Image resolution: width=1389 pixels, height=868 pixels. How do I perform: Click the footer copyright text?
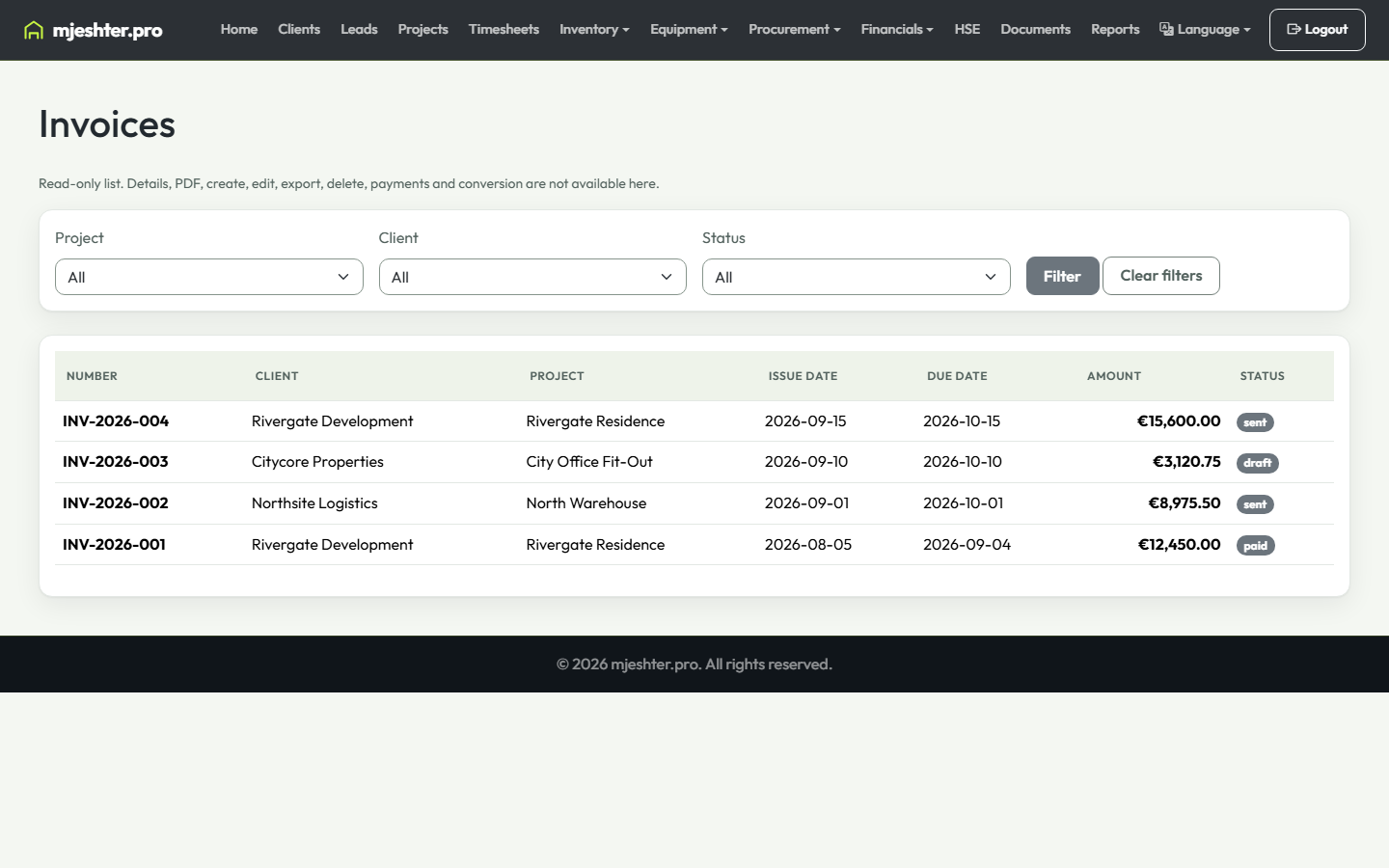694,665
